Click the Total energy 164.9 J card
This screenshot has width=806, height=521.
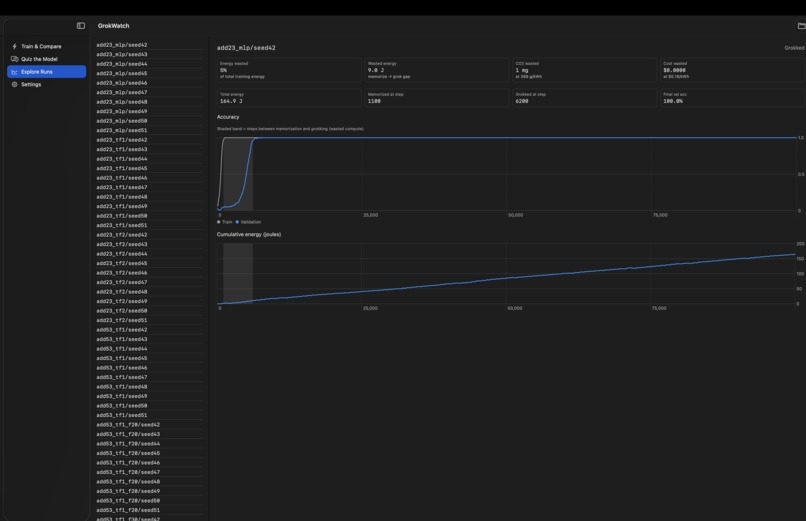pyautogui.click(x=289, y=98)
